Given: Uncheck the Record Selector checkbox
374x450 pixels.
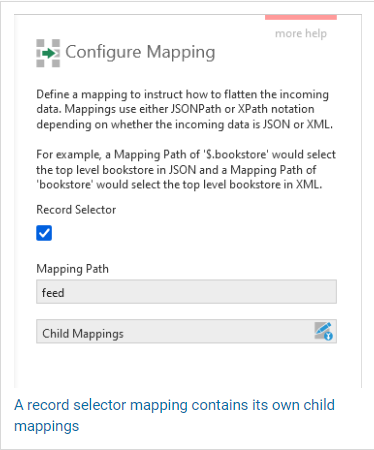Looking at the screenshot, I should coord(44,233).
